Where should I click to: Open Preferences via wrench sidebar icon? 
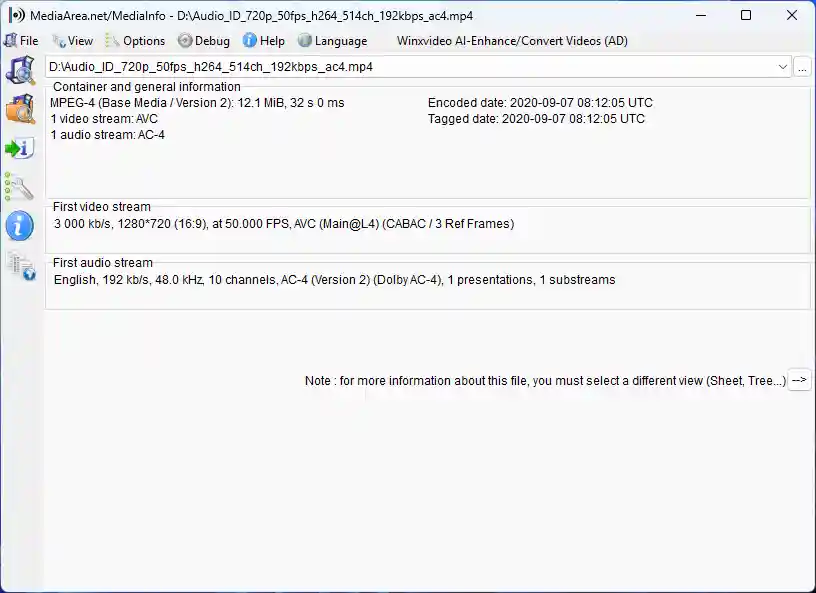click(x=19, y=186)
